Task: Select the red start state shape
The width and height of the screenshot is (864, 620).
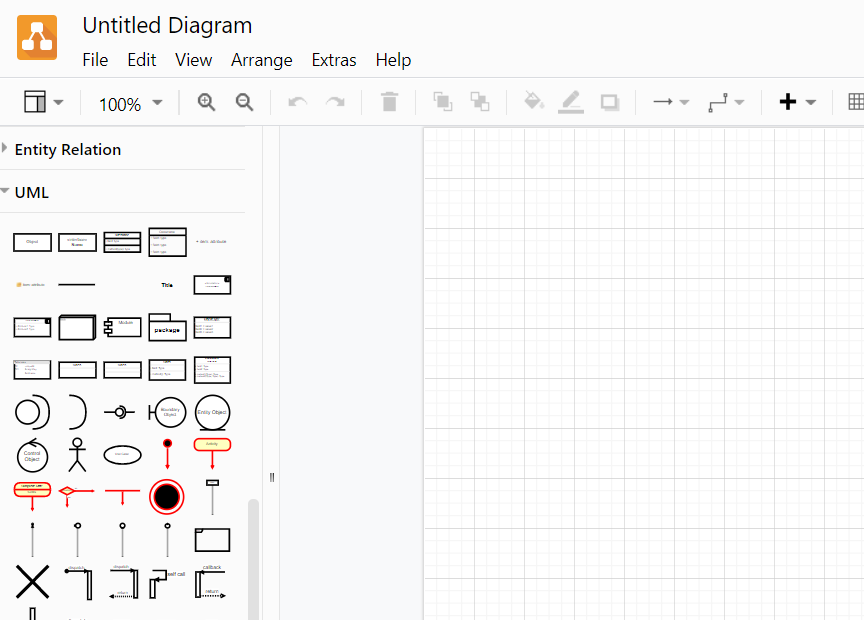Action: [x=168, y=454]
